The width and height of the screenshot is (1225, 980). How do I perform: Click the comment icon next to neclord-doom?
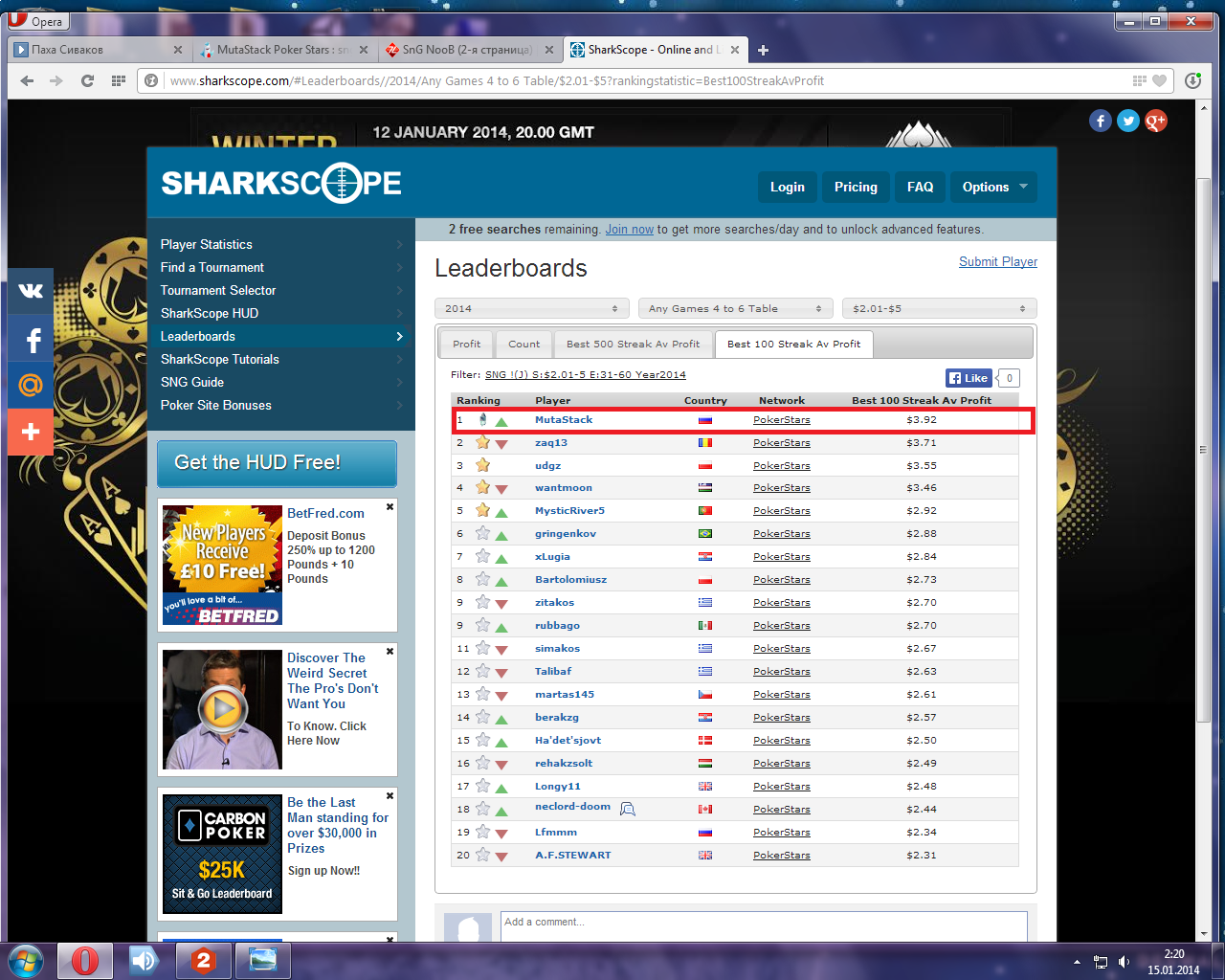(x=628, y=809)
